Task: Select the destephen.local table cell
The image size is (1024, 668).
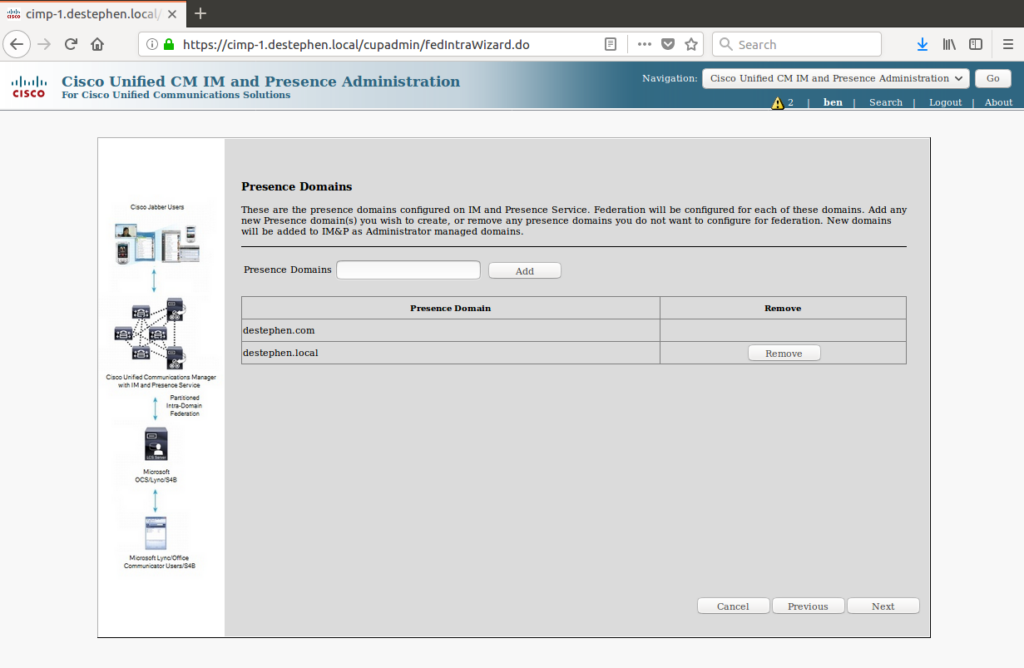Action: tap(451, 353)
